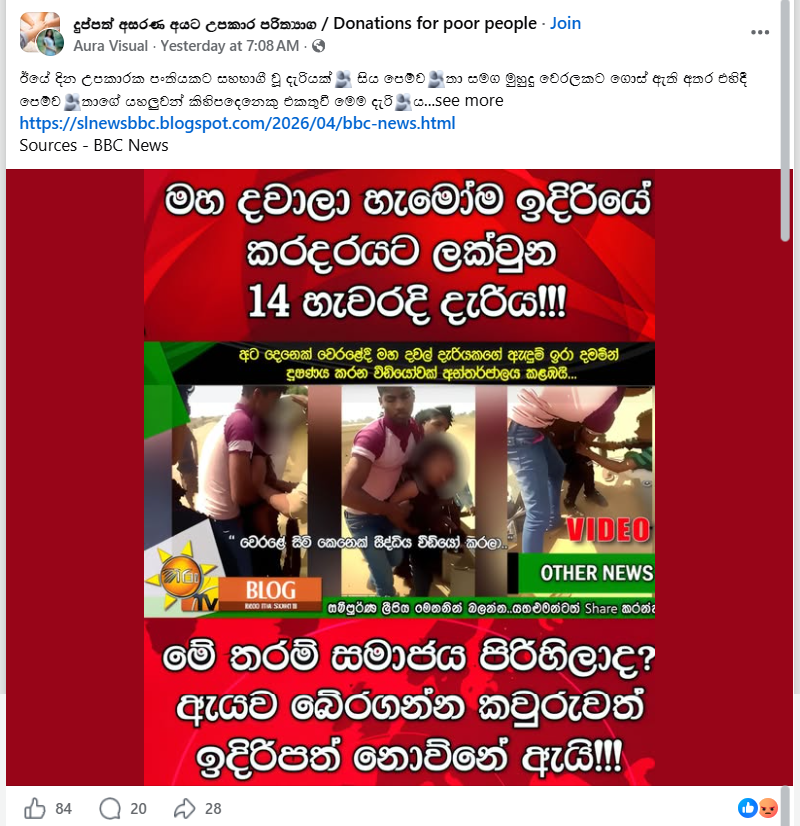Open the slnewsbbc.blogspot.com link
Viewport: 800px width, 826px height.
pyautogui.click(x=237, y=123)
